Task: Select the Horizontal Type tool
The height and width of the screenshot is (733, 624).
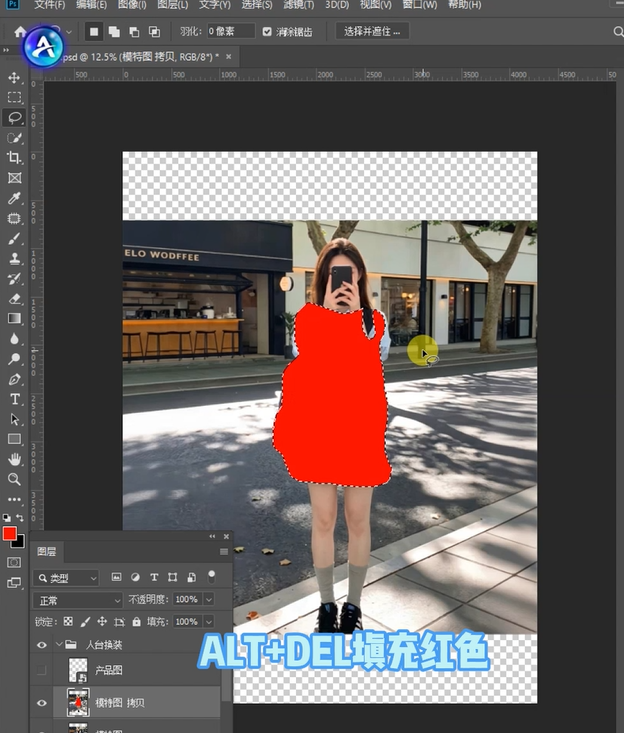Action: click(14, 399)
